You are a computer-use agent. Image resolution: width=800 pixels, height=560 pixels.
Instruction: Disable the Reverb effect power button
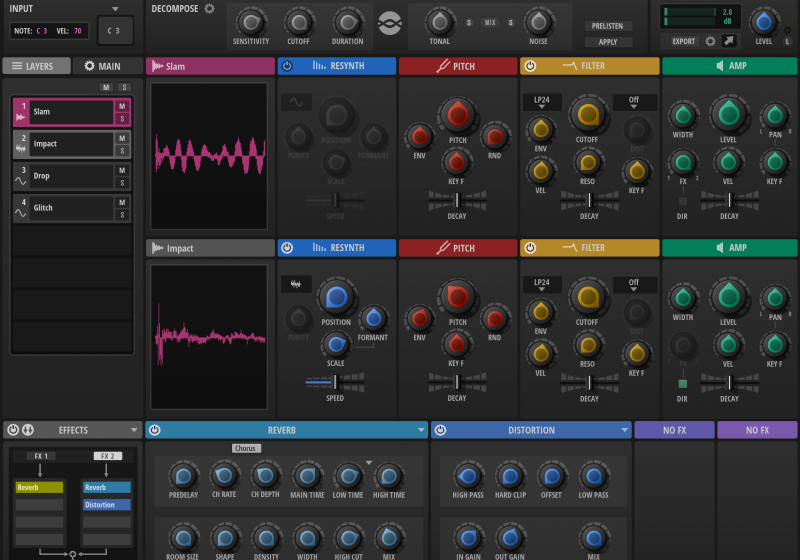click(155, 430)
